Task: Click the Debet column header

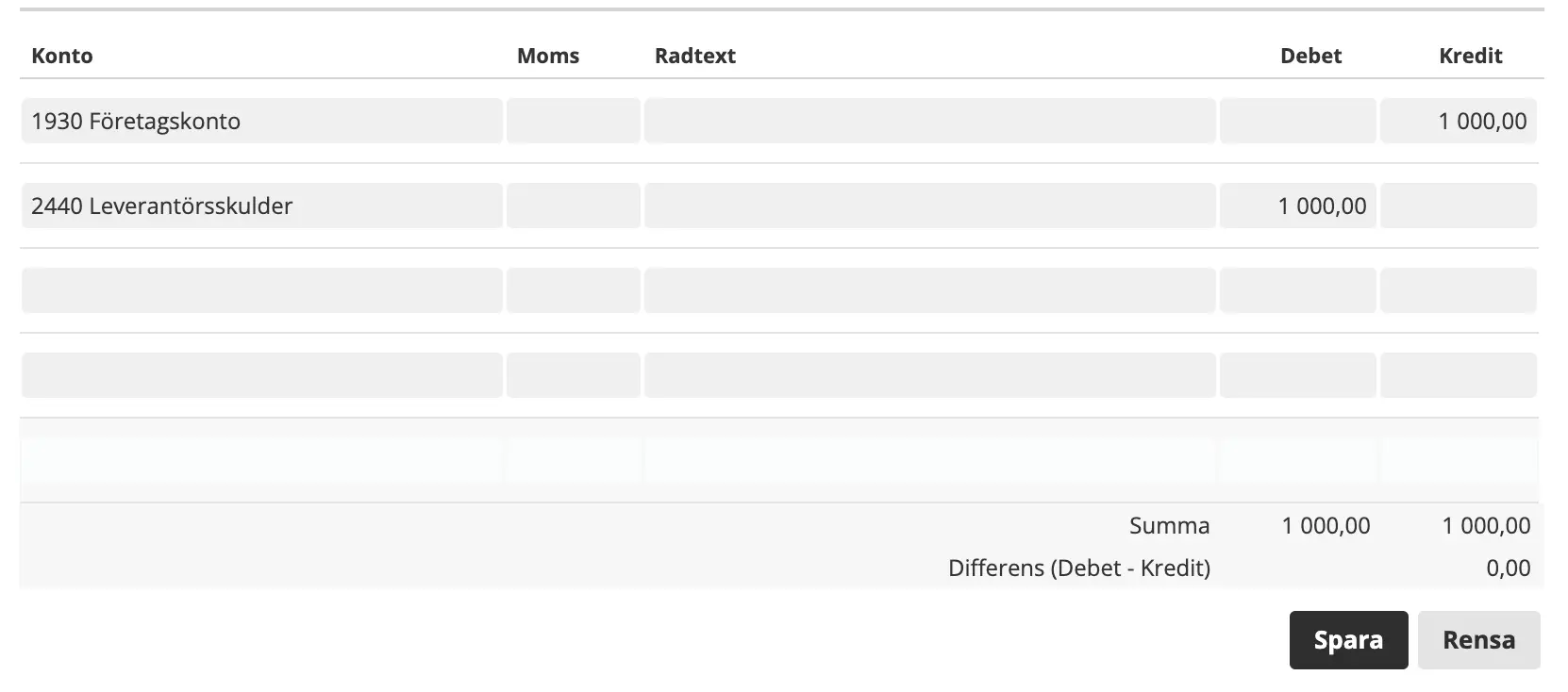Action: tap(1310, 56)
